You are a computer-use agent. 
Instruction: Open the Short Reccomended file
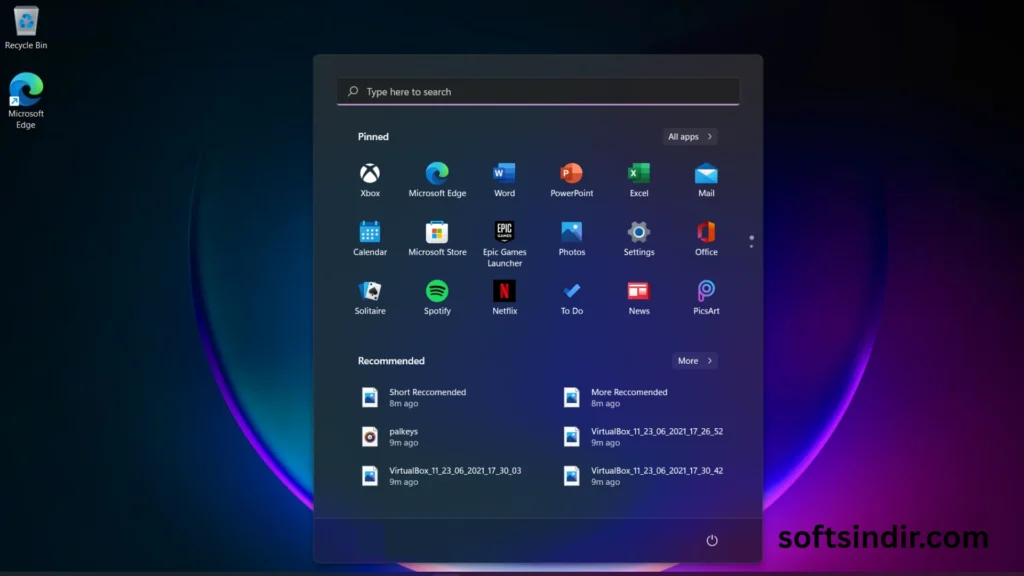[x=426, y=397]
